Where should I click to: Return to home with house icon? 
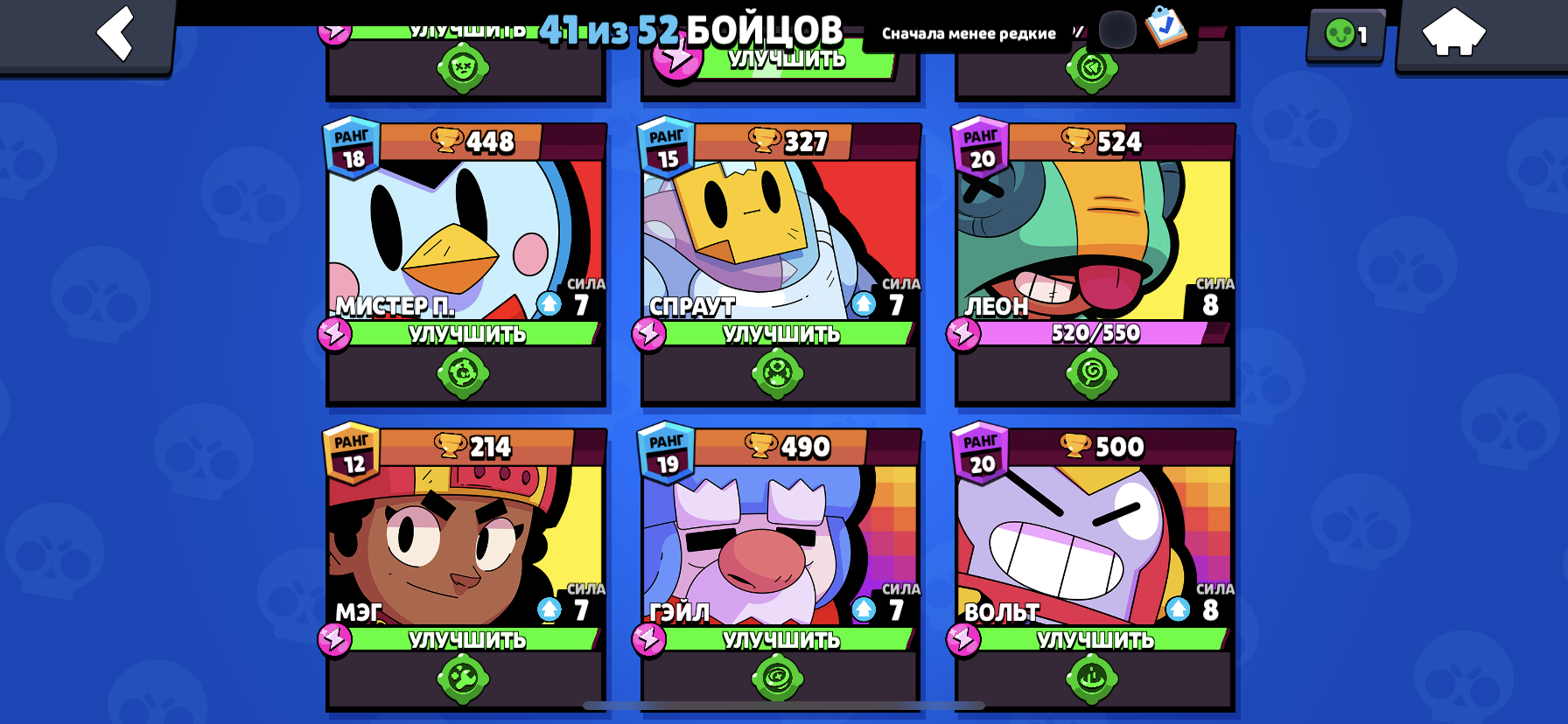coord(1453,33)
